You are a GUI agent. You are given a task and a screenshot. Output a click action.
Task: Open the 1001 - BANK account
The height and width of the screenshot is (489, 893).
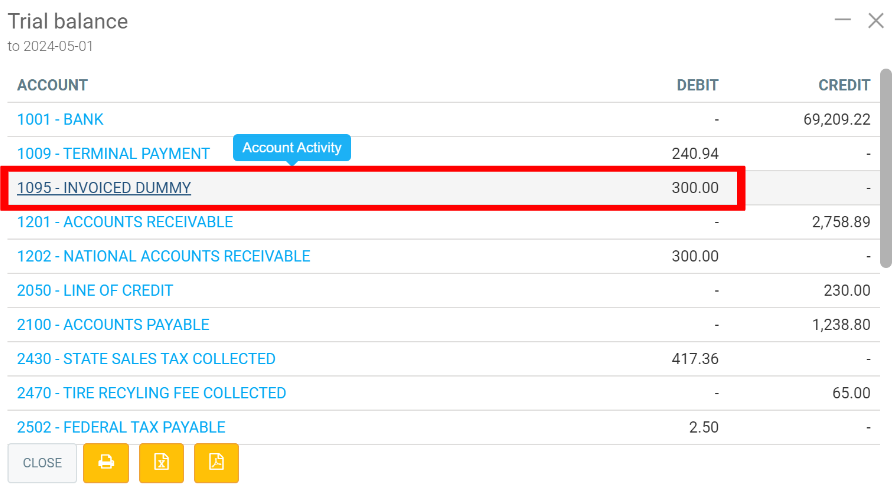pos(60,120)
